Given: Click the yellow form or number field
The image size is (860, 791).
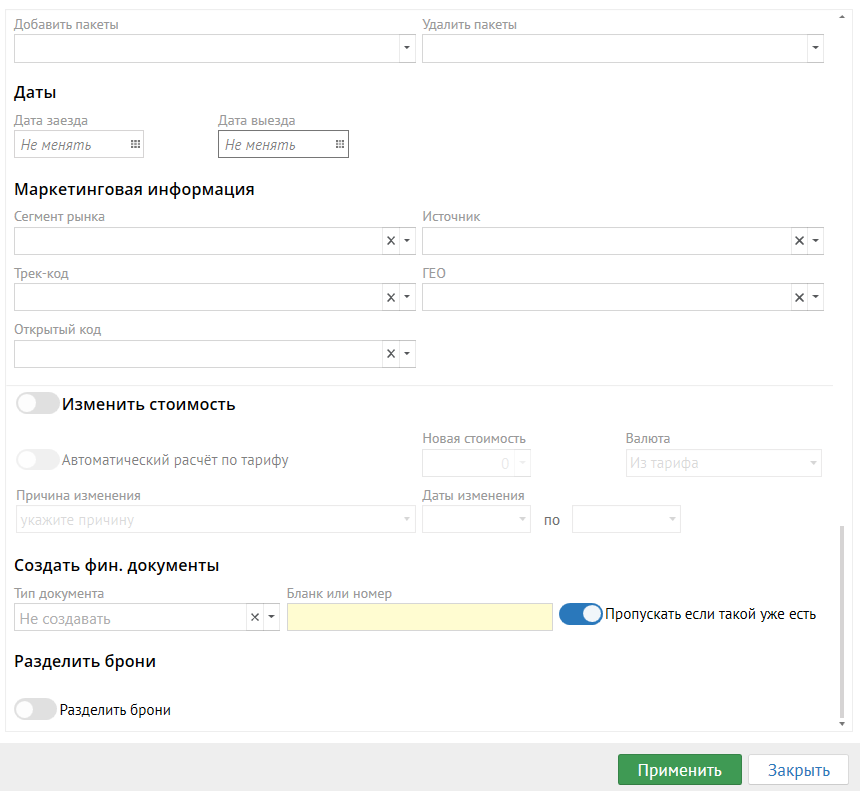Looking at the screenshot, I should pos(419,617).
